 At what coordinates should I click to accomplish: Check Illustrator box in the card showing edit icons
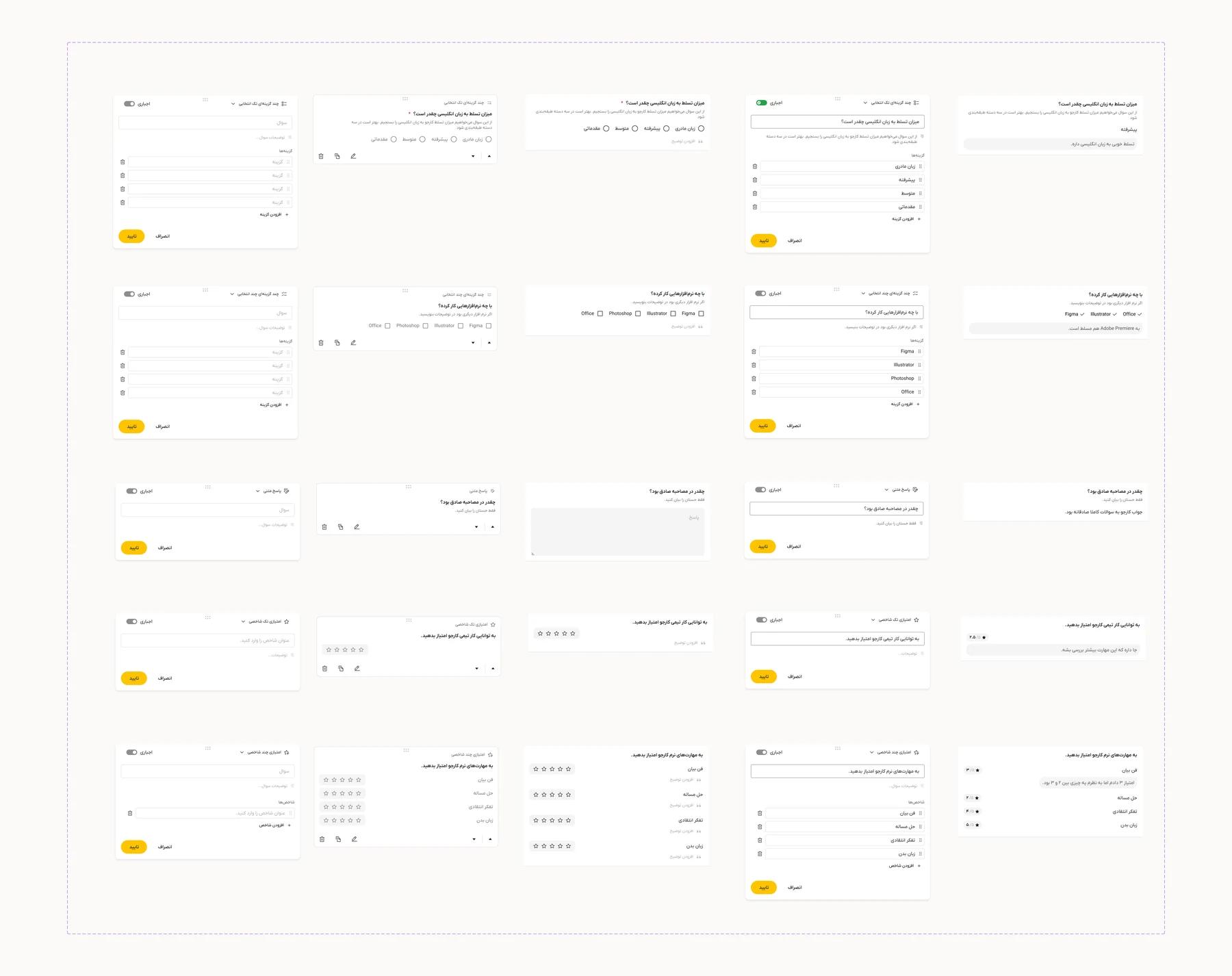coord(461,326)
